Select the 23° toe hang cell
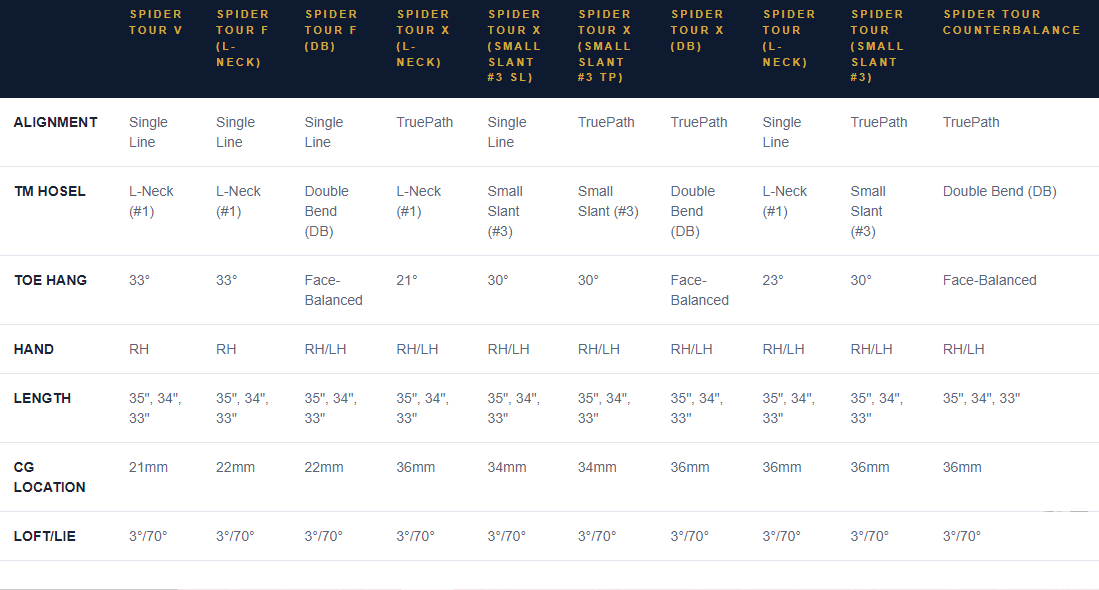 point(773,280)
